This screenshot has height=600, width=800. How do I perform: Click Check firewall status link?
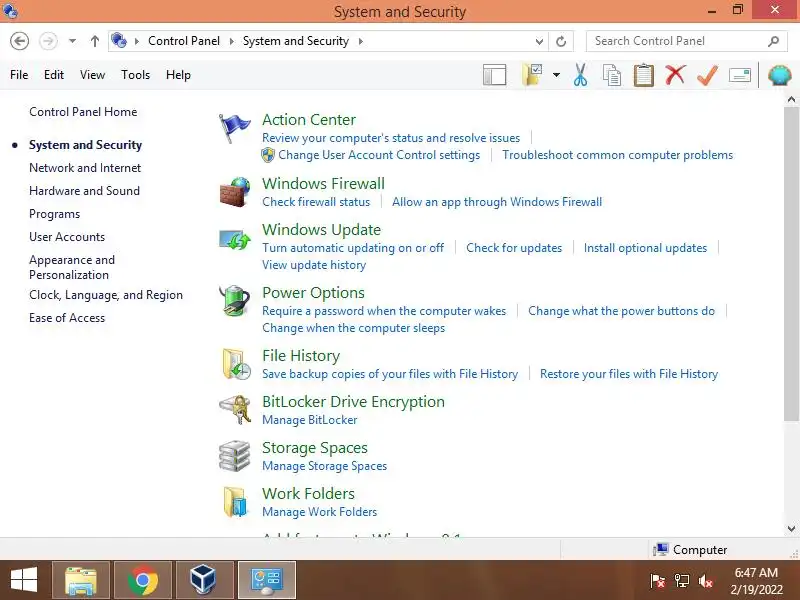pos(316,202)
